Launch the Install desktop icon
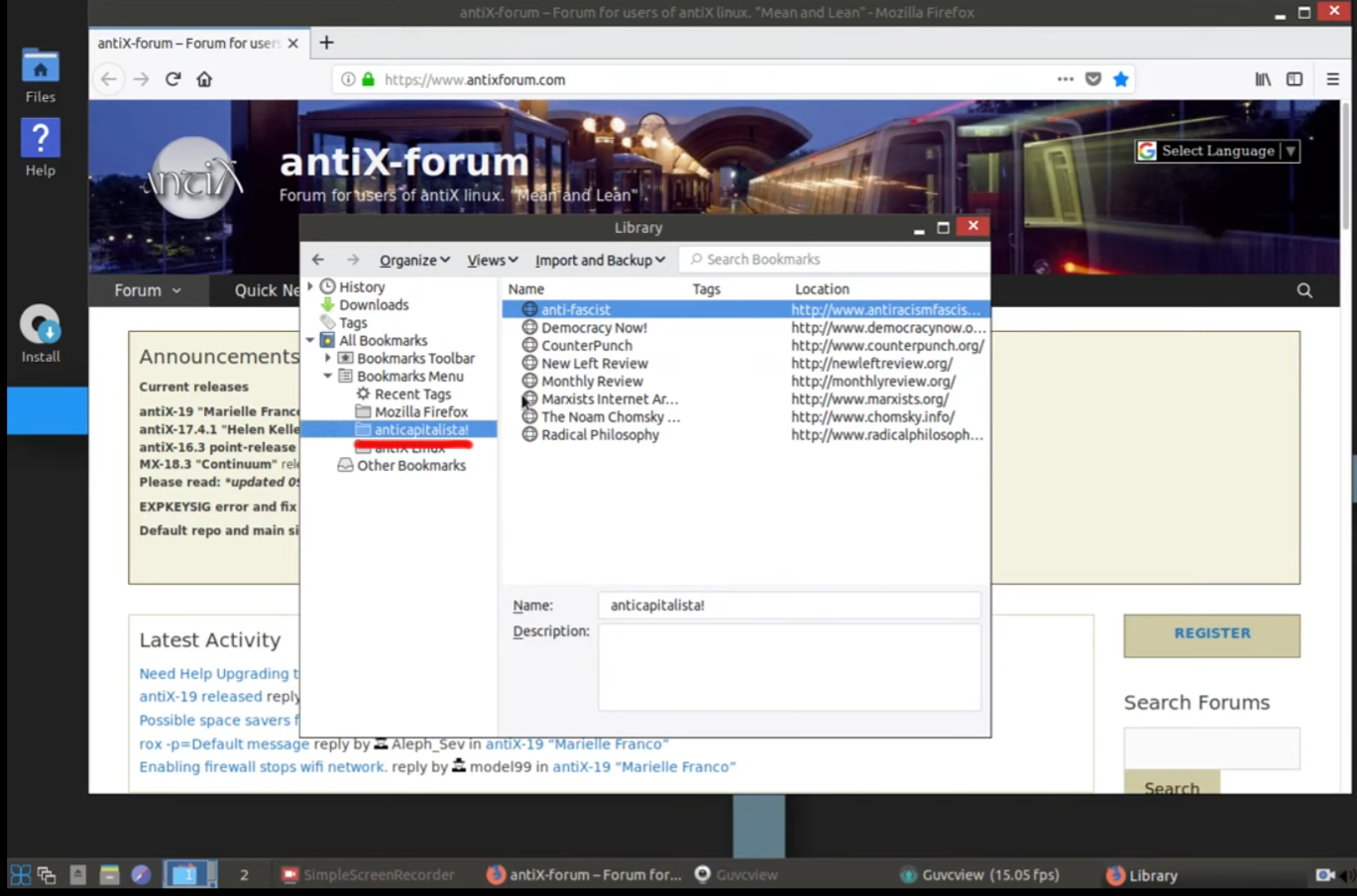The width and height of the screenshot is (1357, 896). click(x=41, y=334)
